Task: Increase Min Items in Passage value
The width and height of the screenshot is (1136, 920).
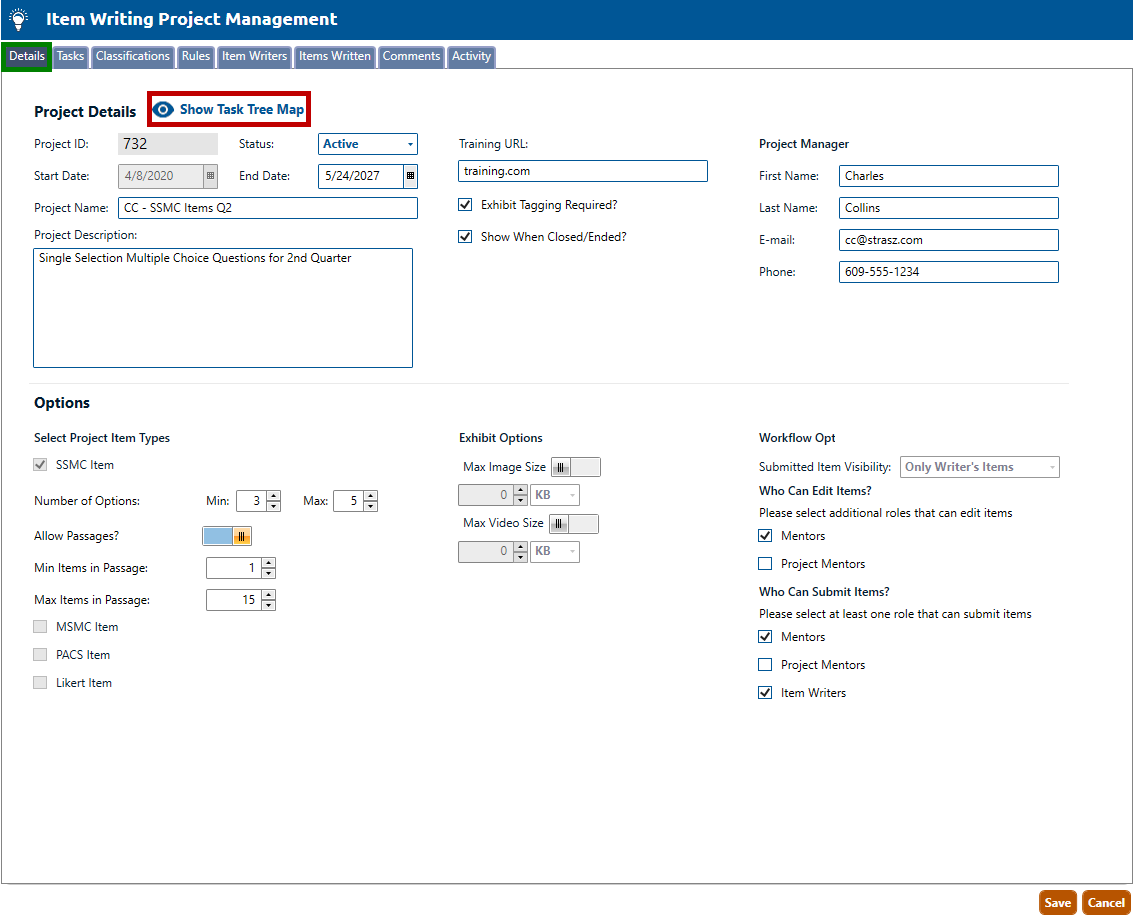Action: click(x=268, y=563)
